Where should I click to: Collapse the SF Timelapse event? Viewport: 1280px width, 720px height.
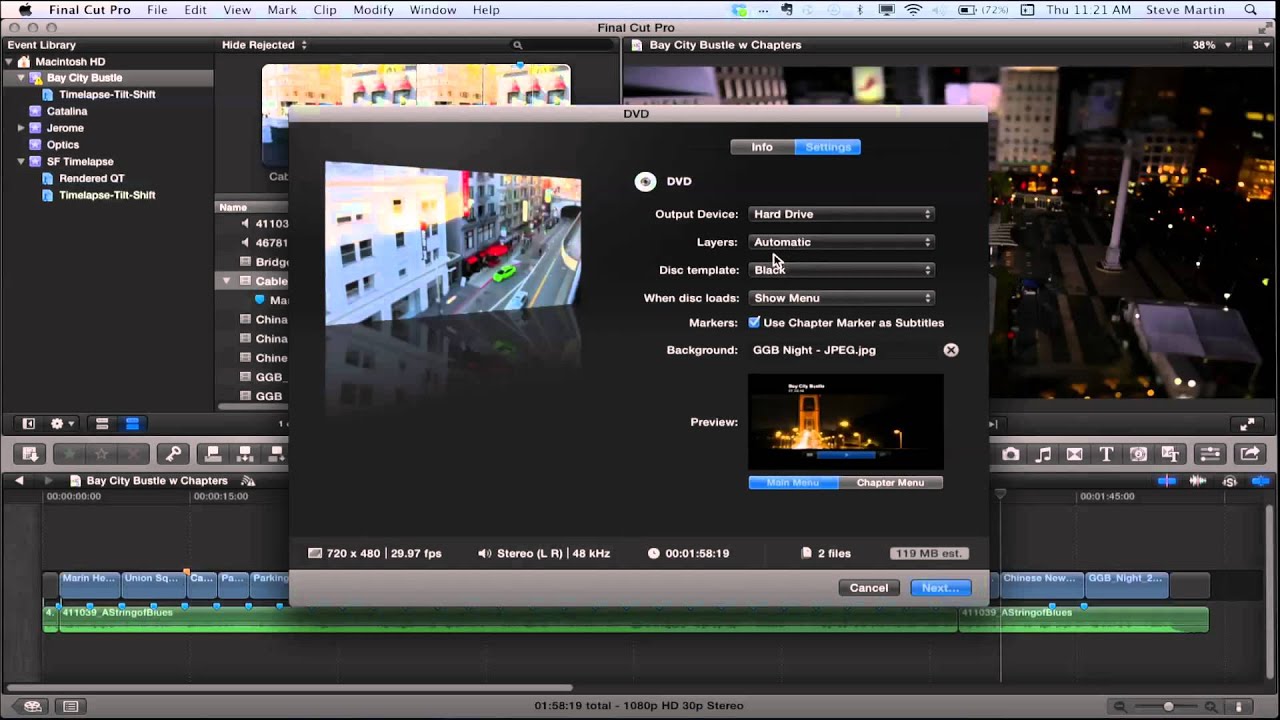tap(21, 162)
